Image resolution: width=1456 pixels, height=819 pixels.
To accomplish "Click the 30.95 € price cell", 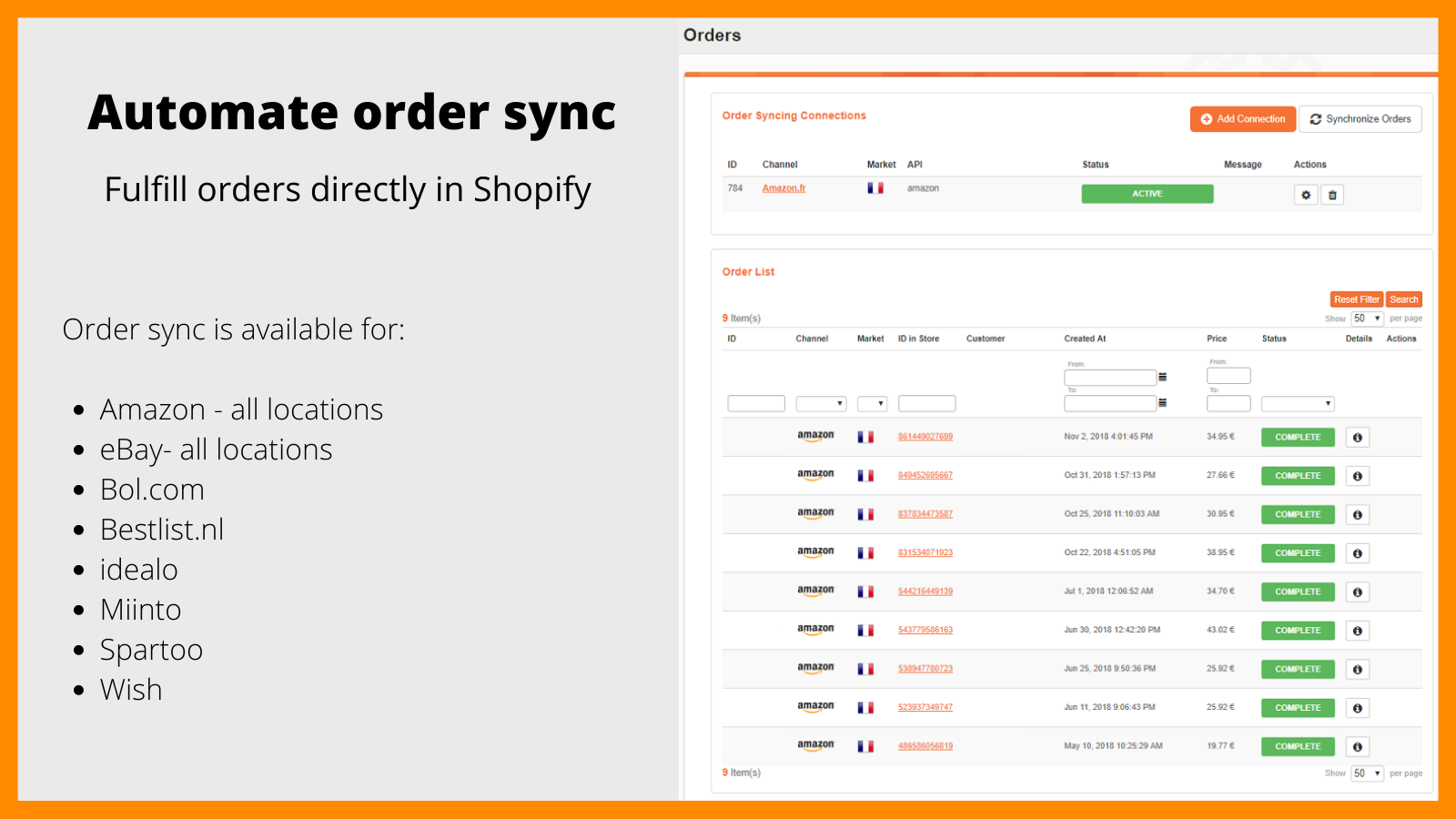I will (x=1221, y=514).
